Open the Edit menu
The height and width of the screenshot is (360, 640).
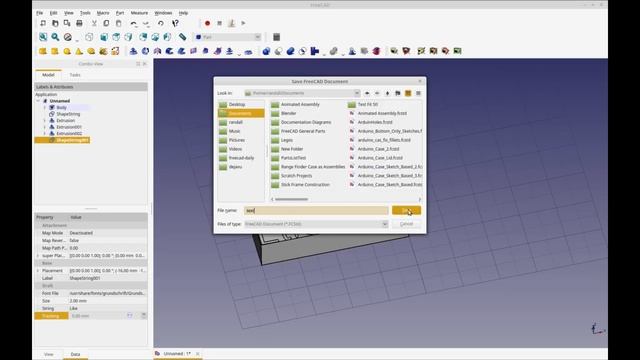tap(53, 13)
